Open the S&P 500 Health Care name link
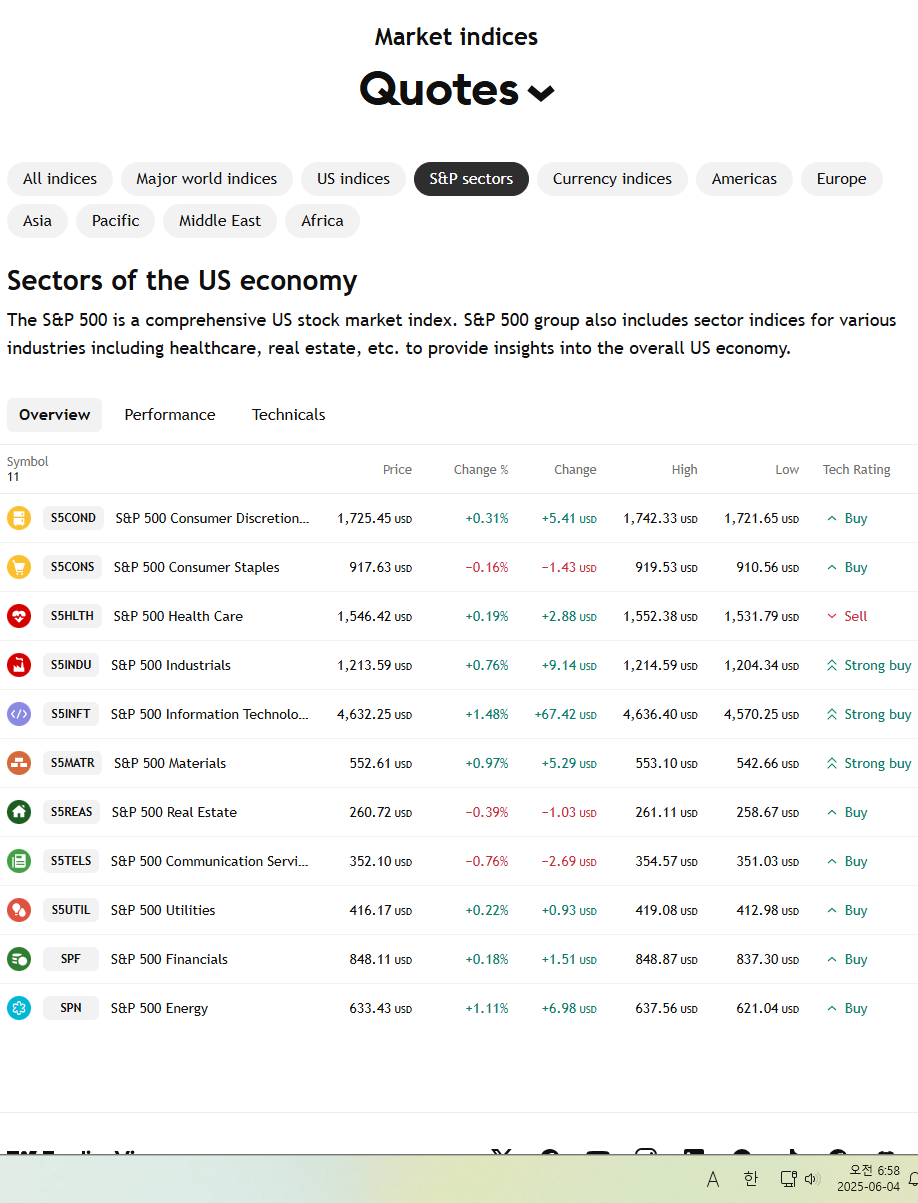Viewport: 918px width, 1203px height. tap(178, 616)
